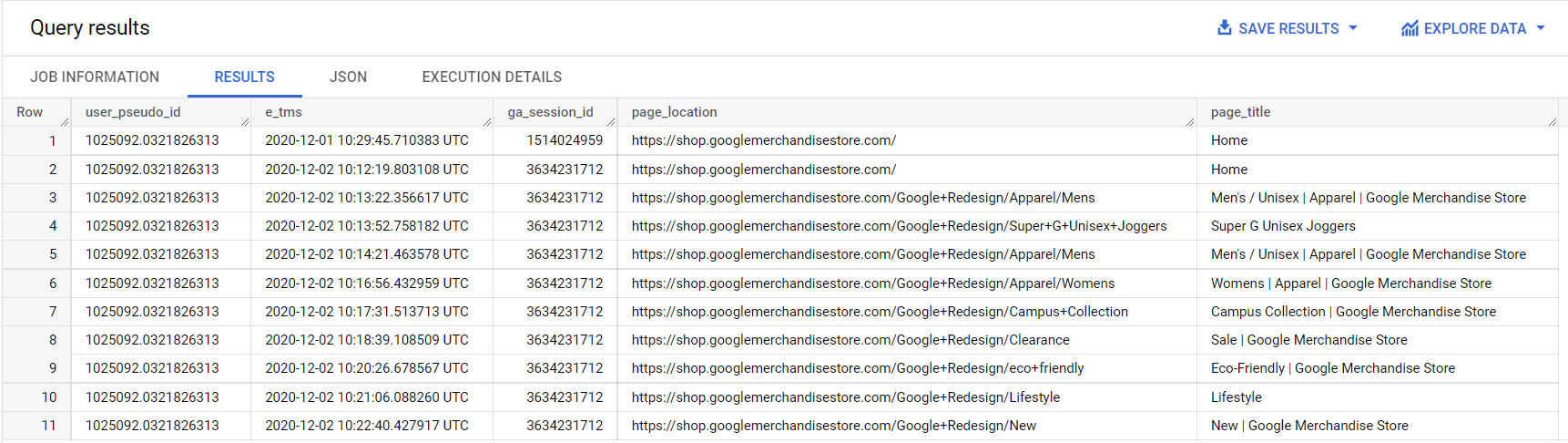Switch to the Execution Details tab

(x=492, y=77)
